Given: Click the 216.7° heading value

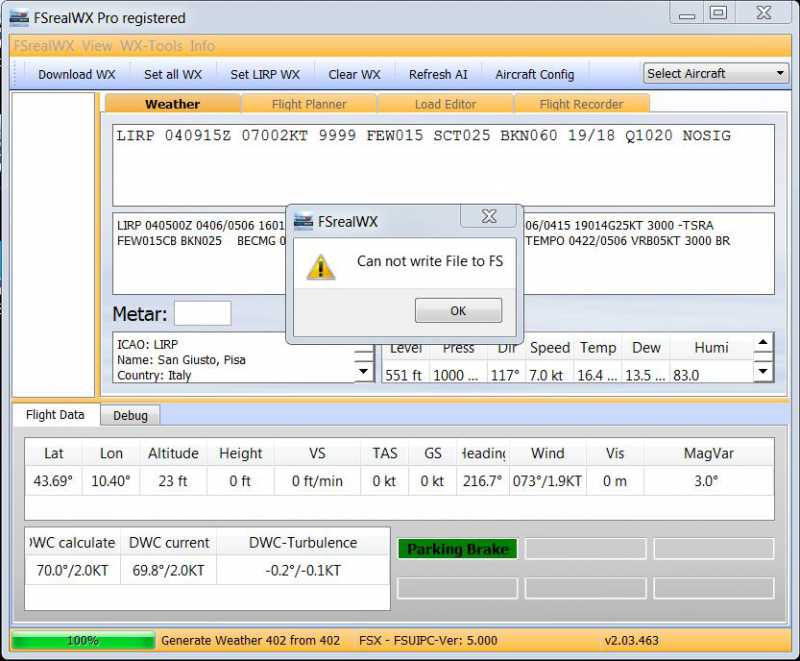Looking at the screenshot, I should click(x=483, y=481).
